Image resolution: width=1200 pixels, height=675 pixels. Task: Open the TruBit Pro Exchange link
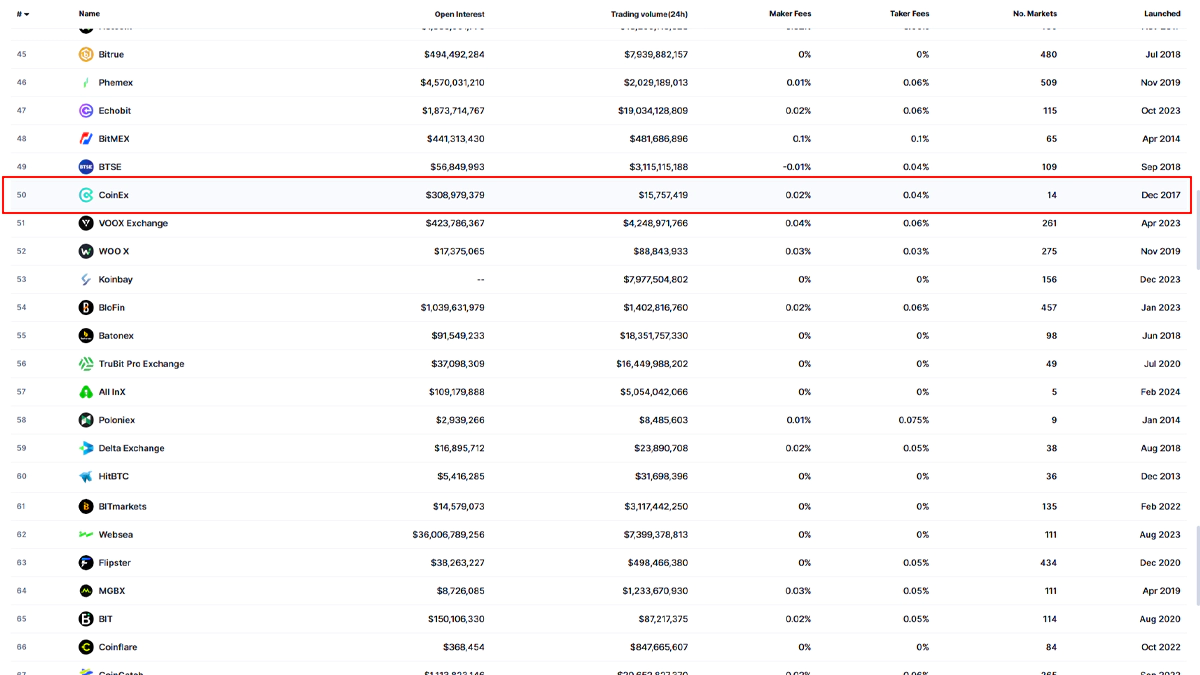(141, 364)
